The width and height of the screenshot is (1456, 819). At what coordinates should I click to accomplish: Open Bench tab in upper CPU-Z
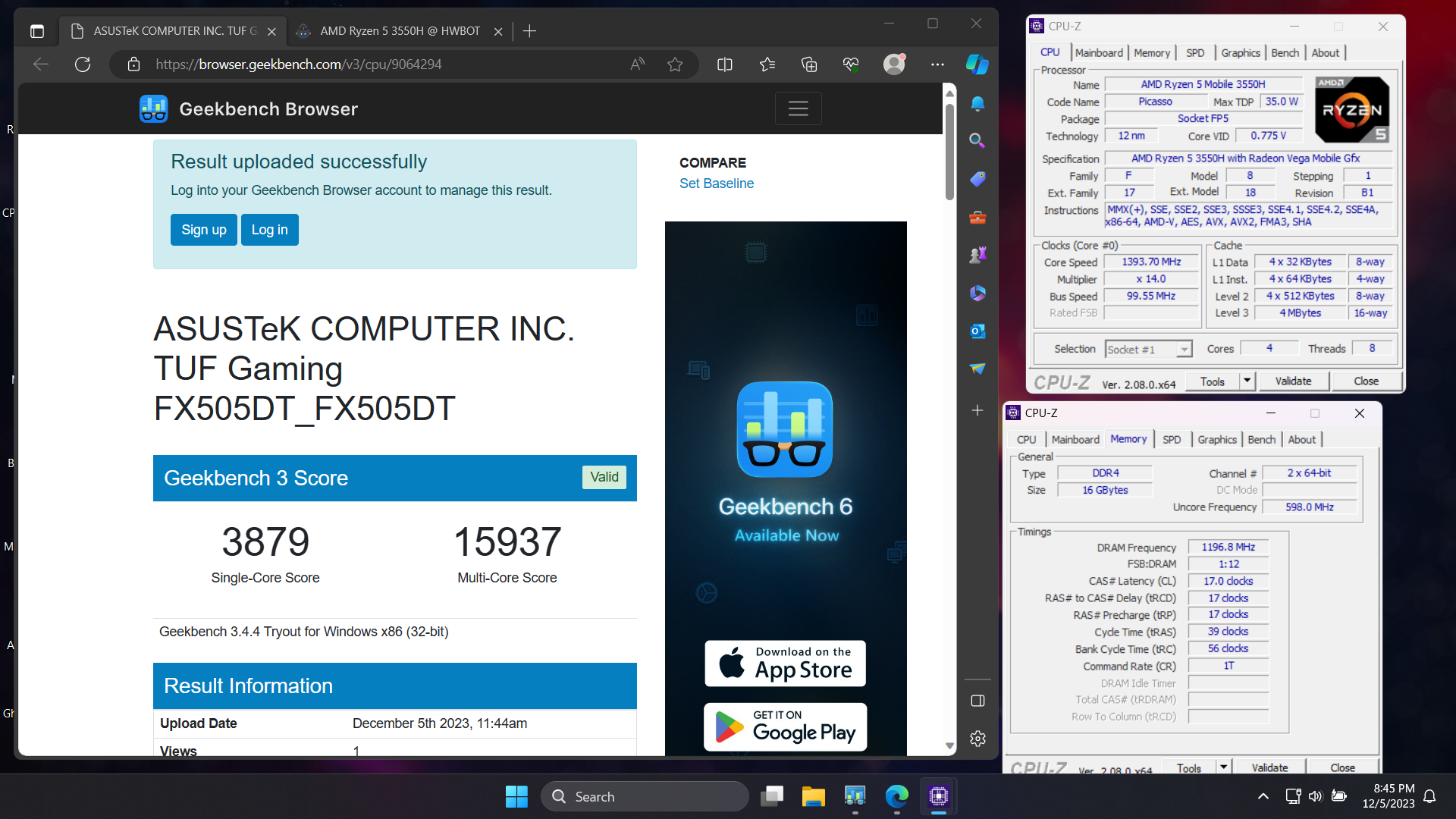(x=1285, y=52)
